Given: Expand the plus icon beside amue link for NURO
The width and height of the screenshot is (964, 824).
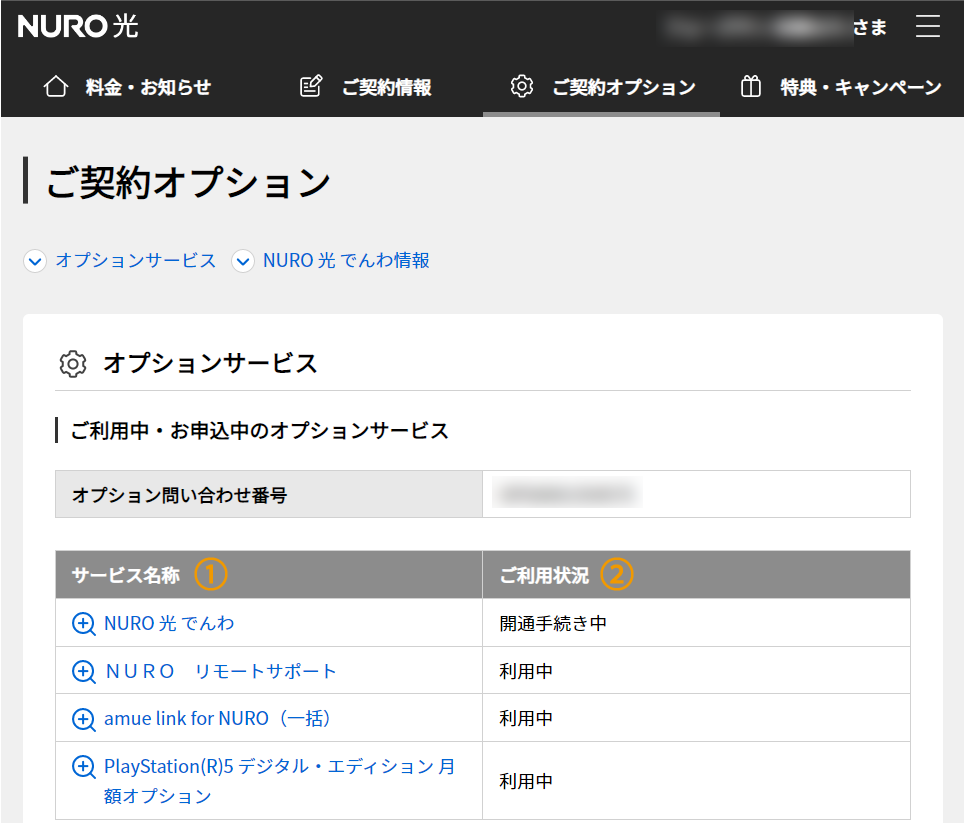Looking at the screenshot, I should [x=84, y=719].
